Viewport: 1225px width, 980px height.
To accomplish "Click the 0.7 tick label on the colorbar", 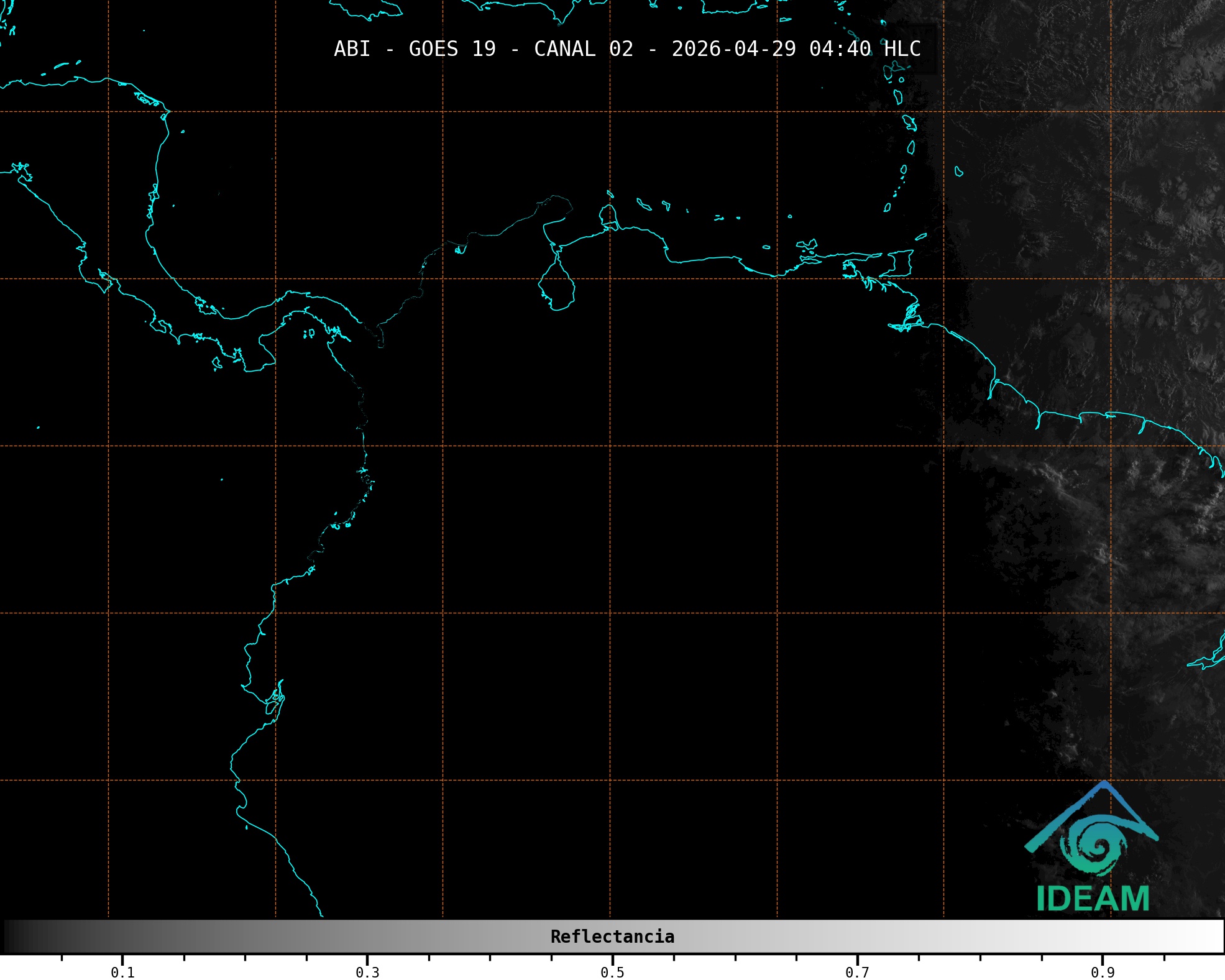I will pyautogui.click(x=857, y=973).
